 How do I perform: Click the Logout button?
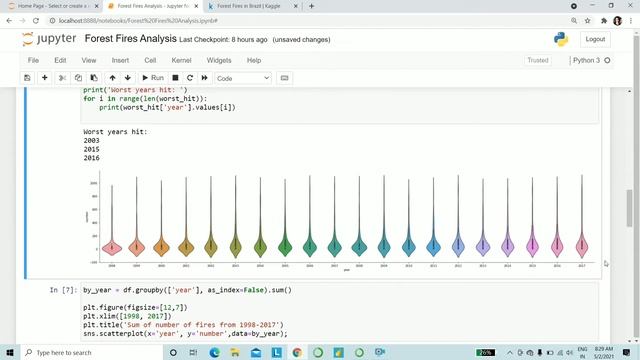pos(595,39)
